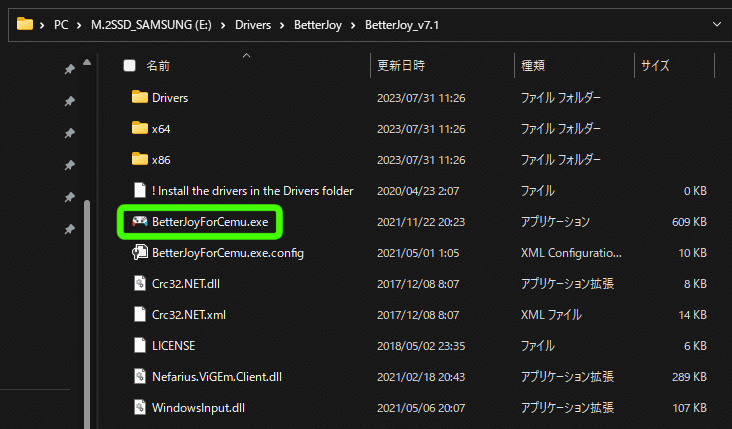This screenshot has height=429, width=732.
Task: Sort by the 名前 column header
Action: click(158, 65)
